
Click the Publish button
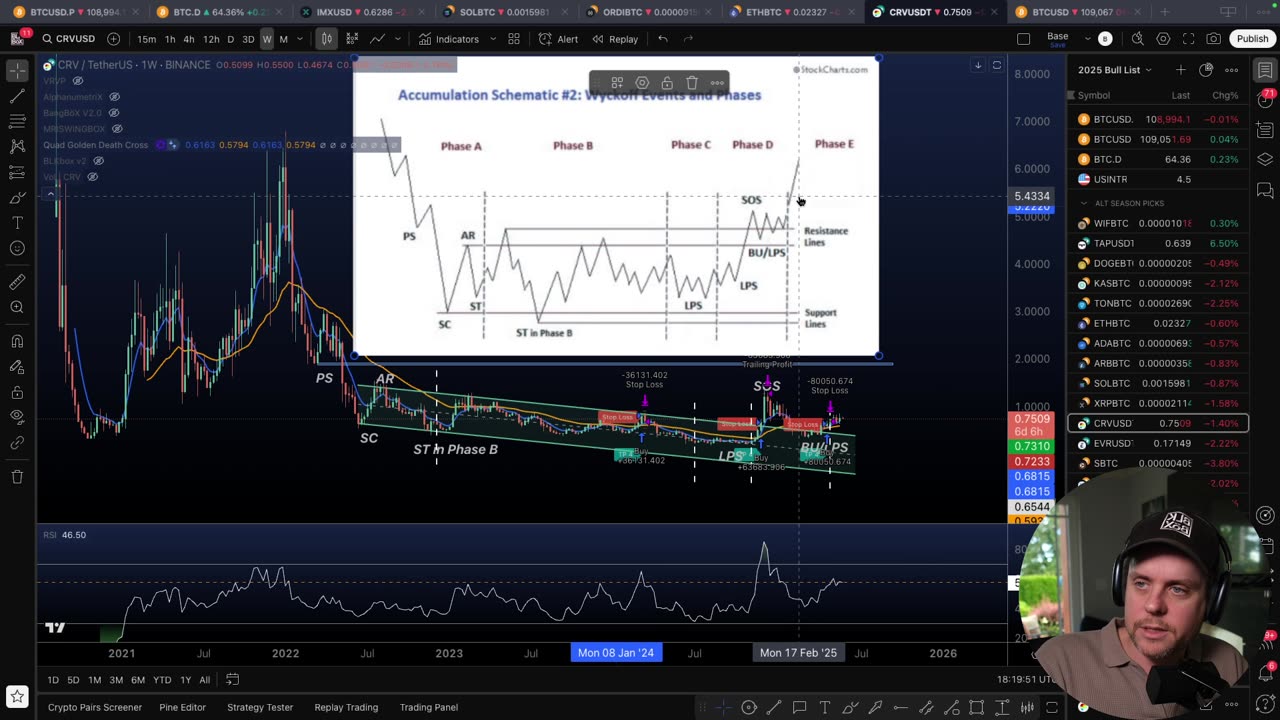[1252, 39]
